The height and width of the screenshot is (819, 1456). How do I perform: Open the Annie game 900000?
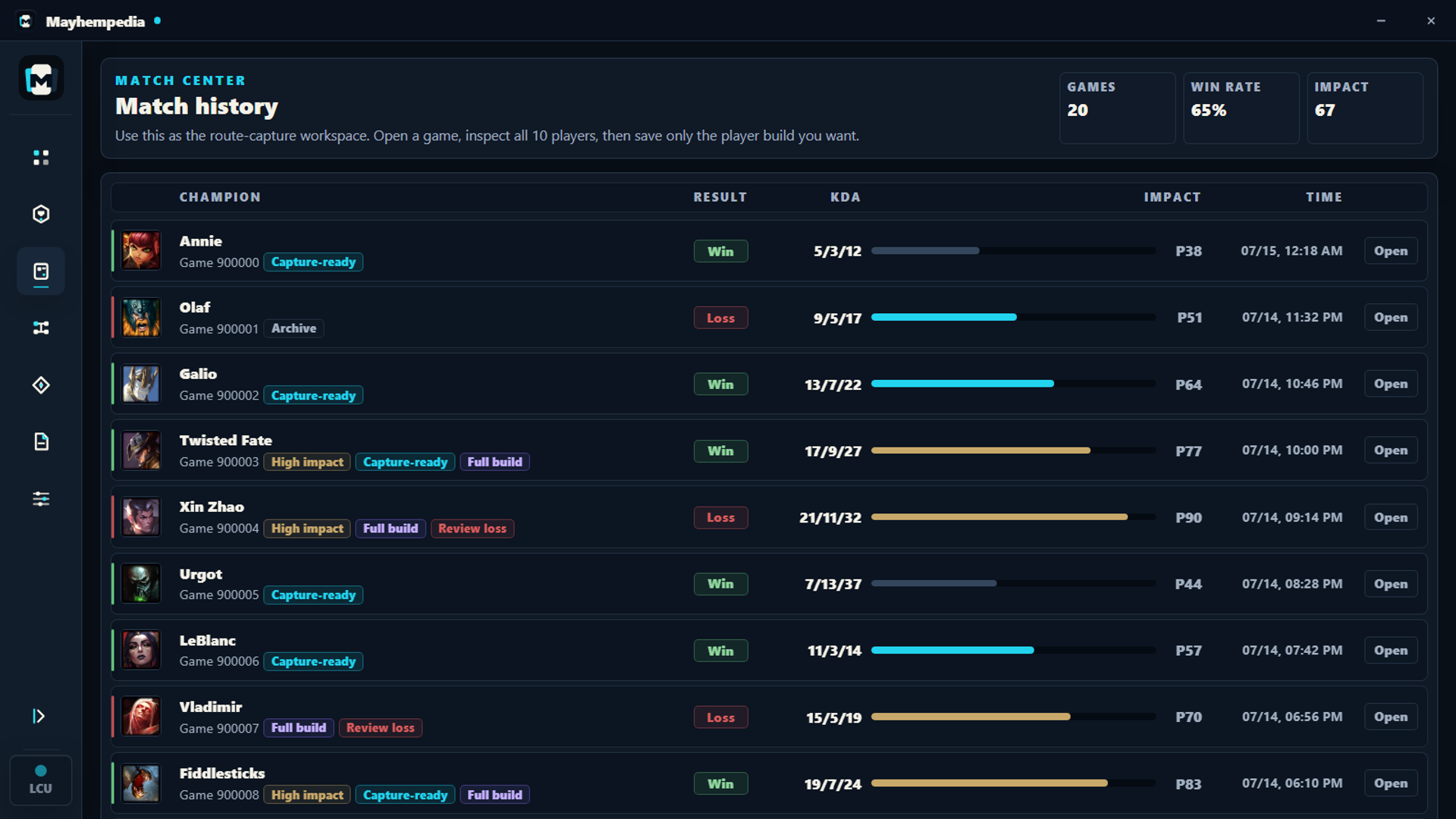coord(1391,251)
